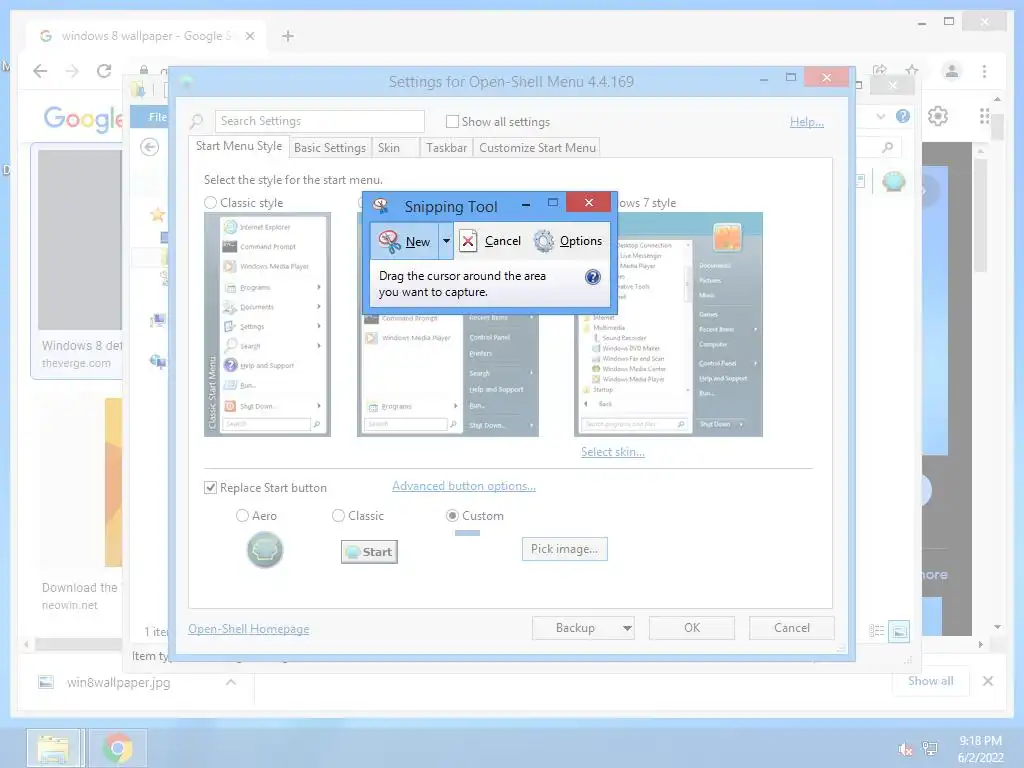Select the Custom button radio option
This screenshot has height=768, width=1024.
pos(452,516)
